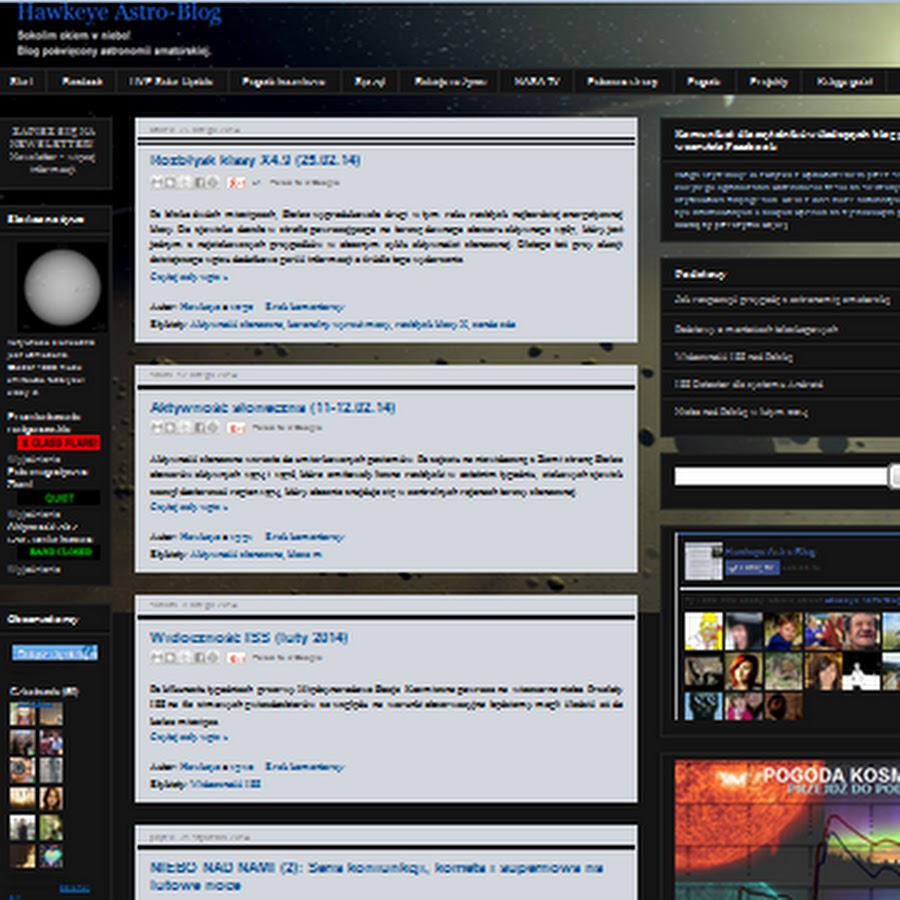Click the Homer Simpson avatar in Facebook fans
The image size is (900, 900).
pos(703,631)
